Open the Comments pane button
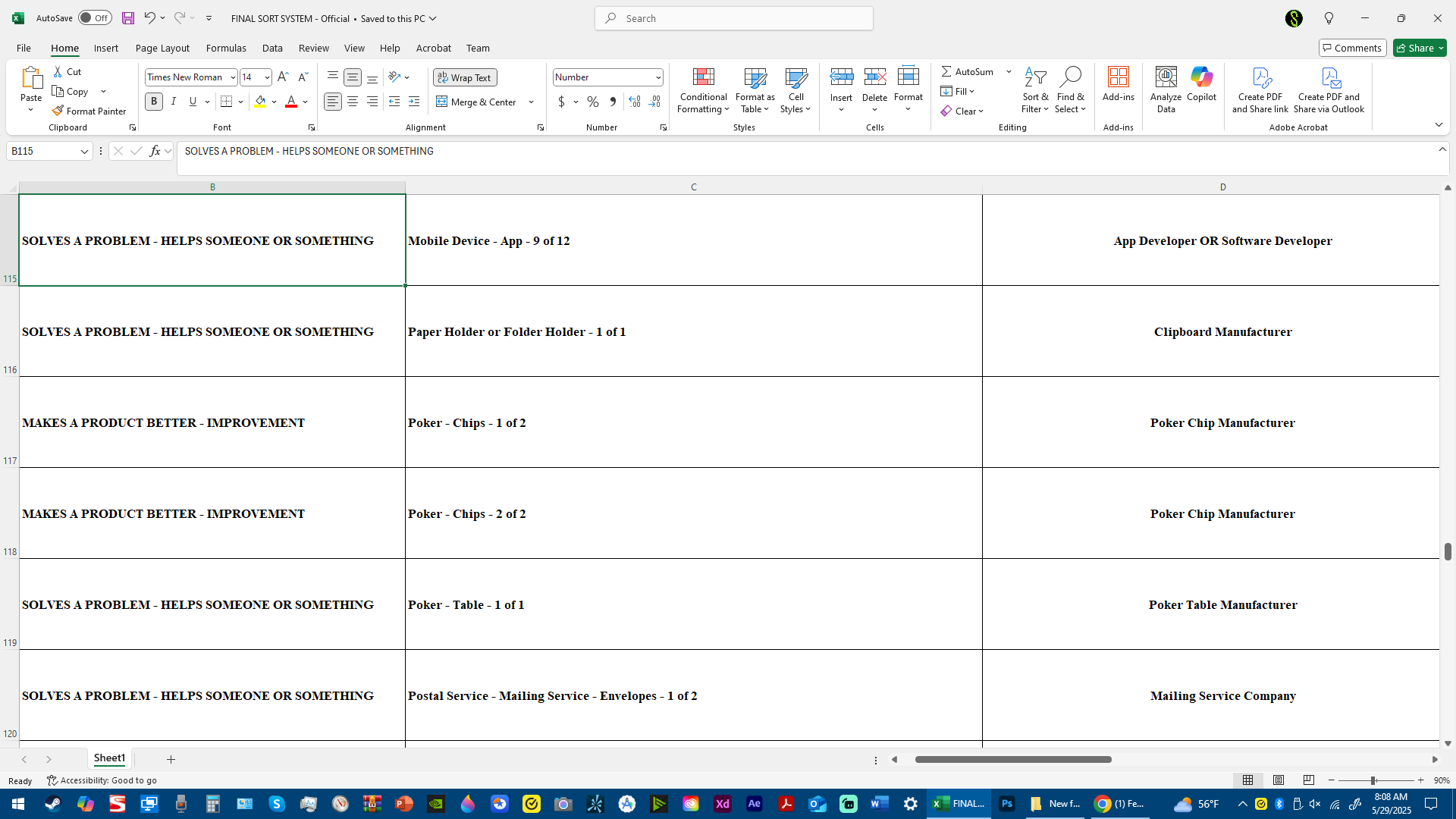Viewport: 1456px width, 819px height. click(x=1352, y=48)
